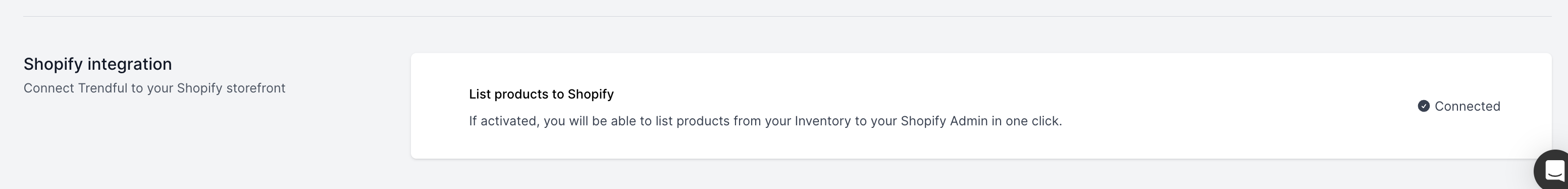Click Shopify Admin in the description text

pos(944,121)
